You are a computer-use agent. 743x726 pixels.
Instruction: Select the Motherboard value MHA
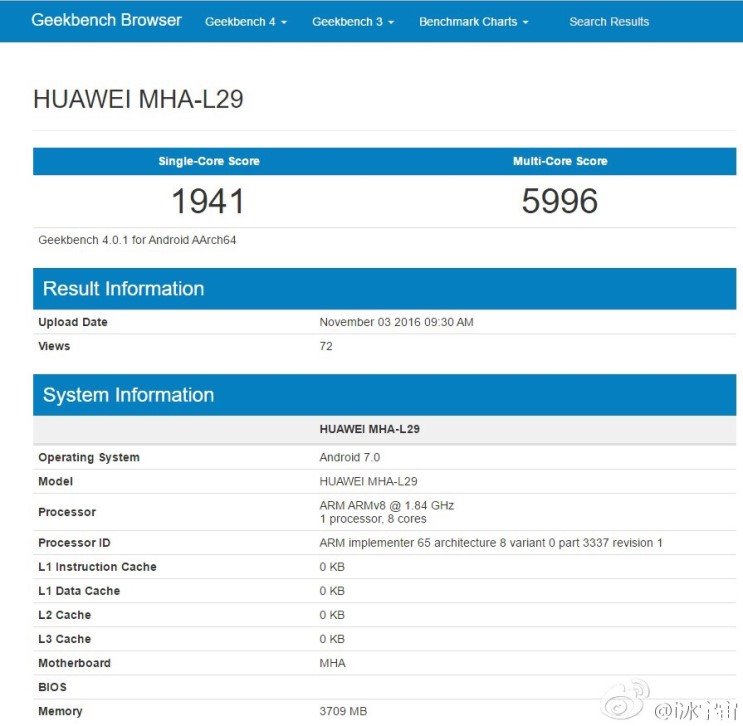click(x=333, y=663)
